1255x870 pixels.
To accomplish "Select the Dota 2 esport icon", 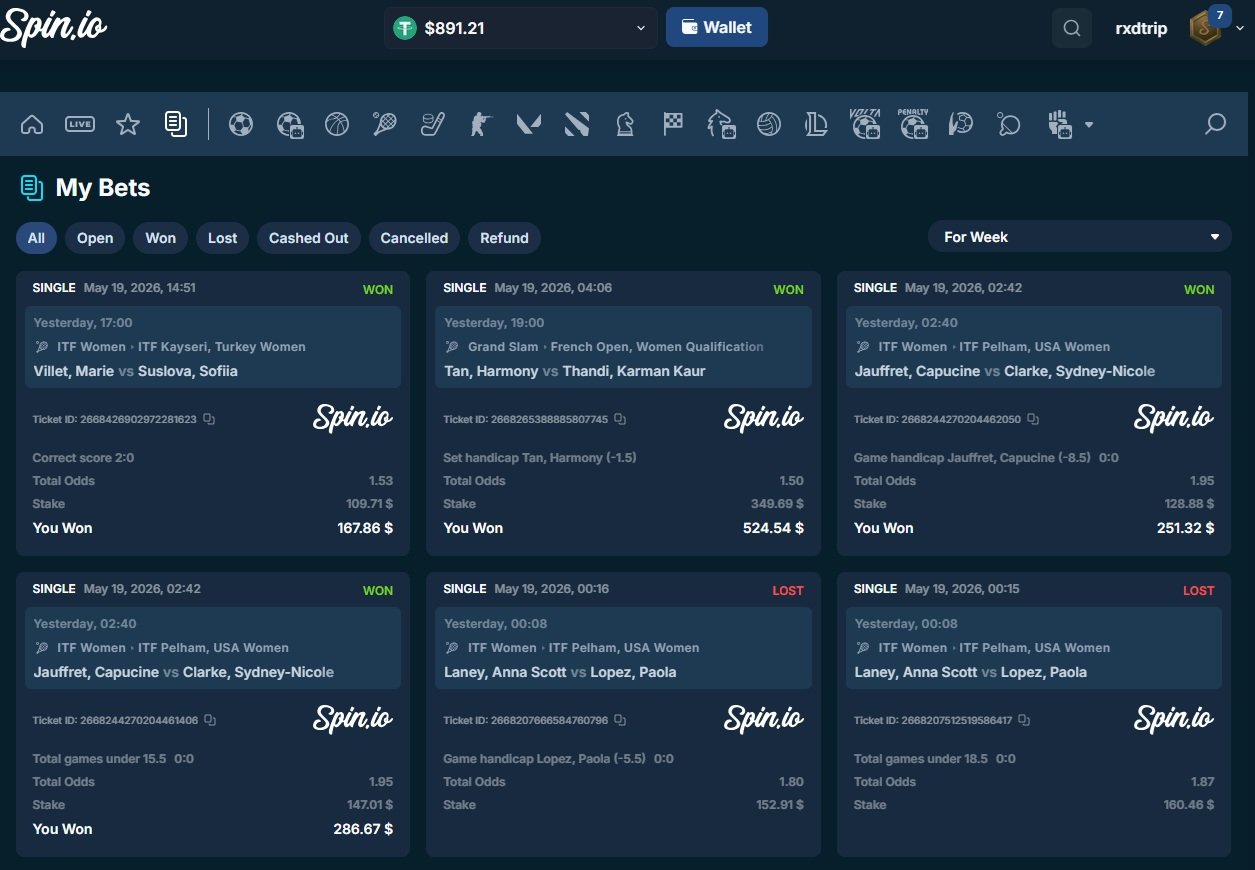I will pyautogui.click(x=577, y=124).
